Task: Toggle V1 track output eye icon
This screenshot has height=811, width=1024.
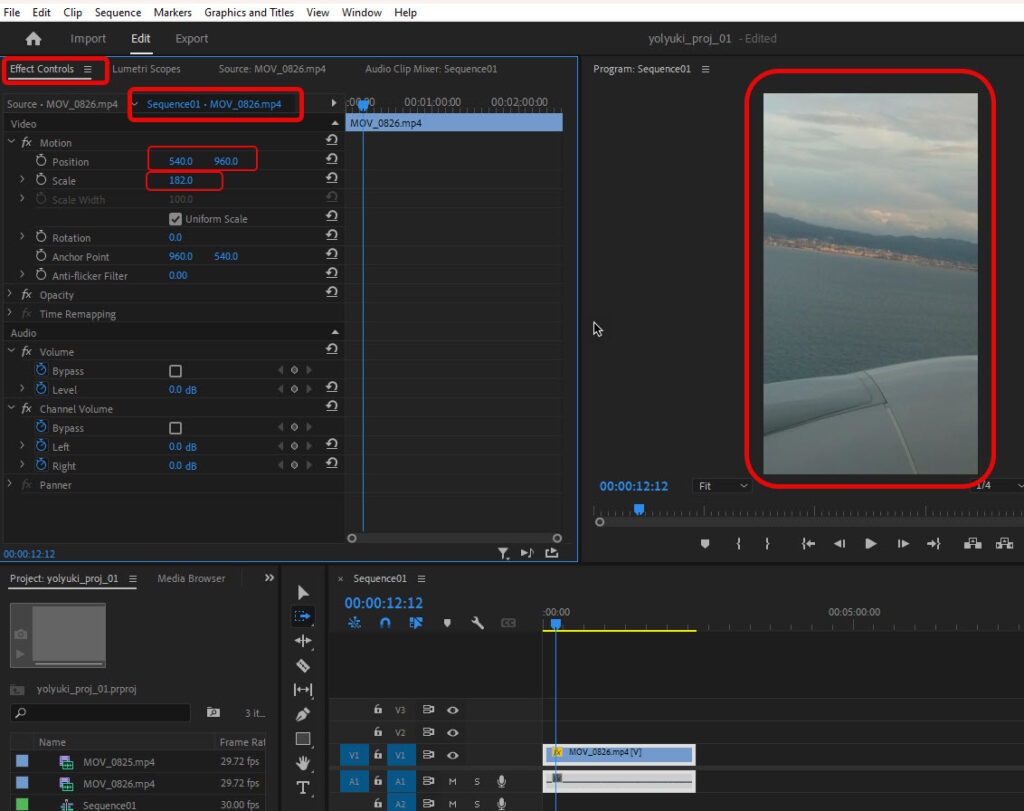Action: [x=452, y=756]
